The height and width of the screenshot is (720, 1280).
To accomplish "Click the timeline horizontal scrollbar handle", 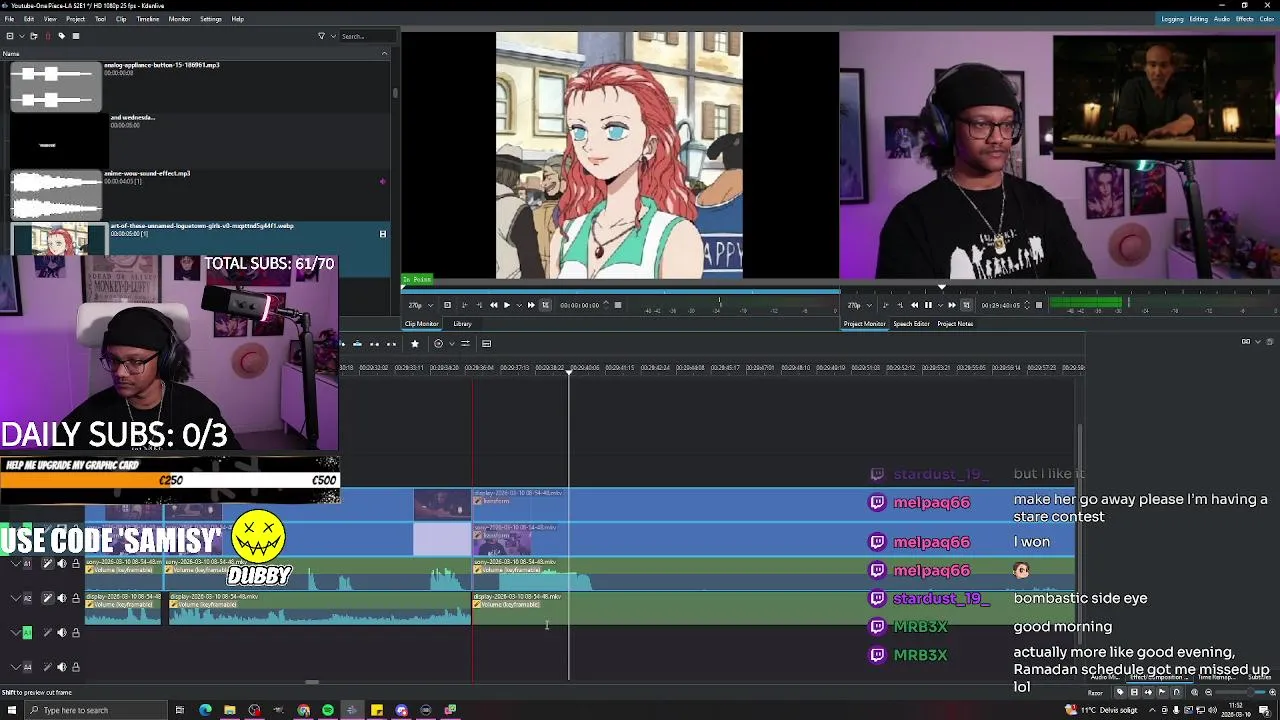I will click(x=312, y=683).
